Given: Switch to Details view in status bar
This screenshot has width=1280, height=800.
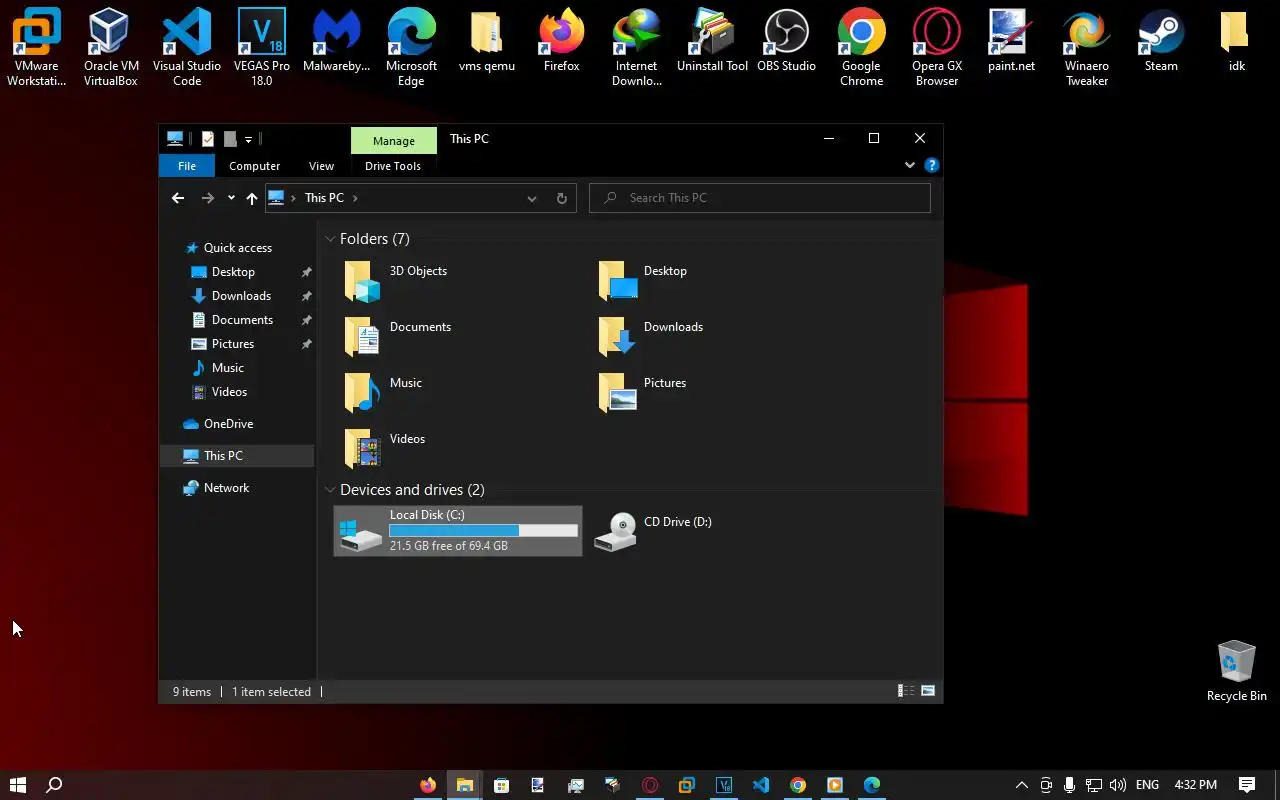Looking at the screenshot, I should click(x=906, y=691).
